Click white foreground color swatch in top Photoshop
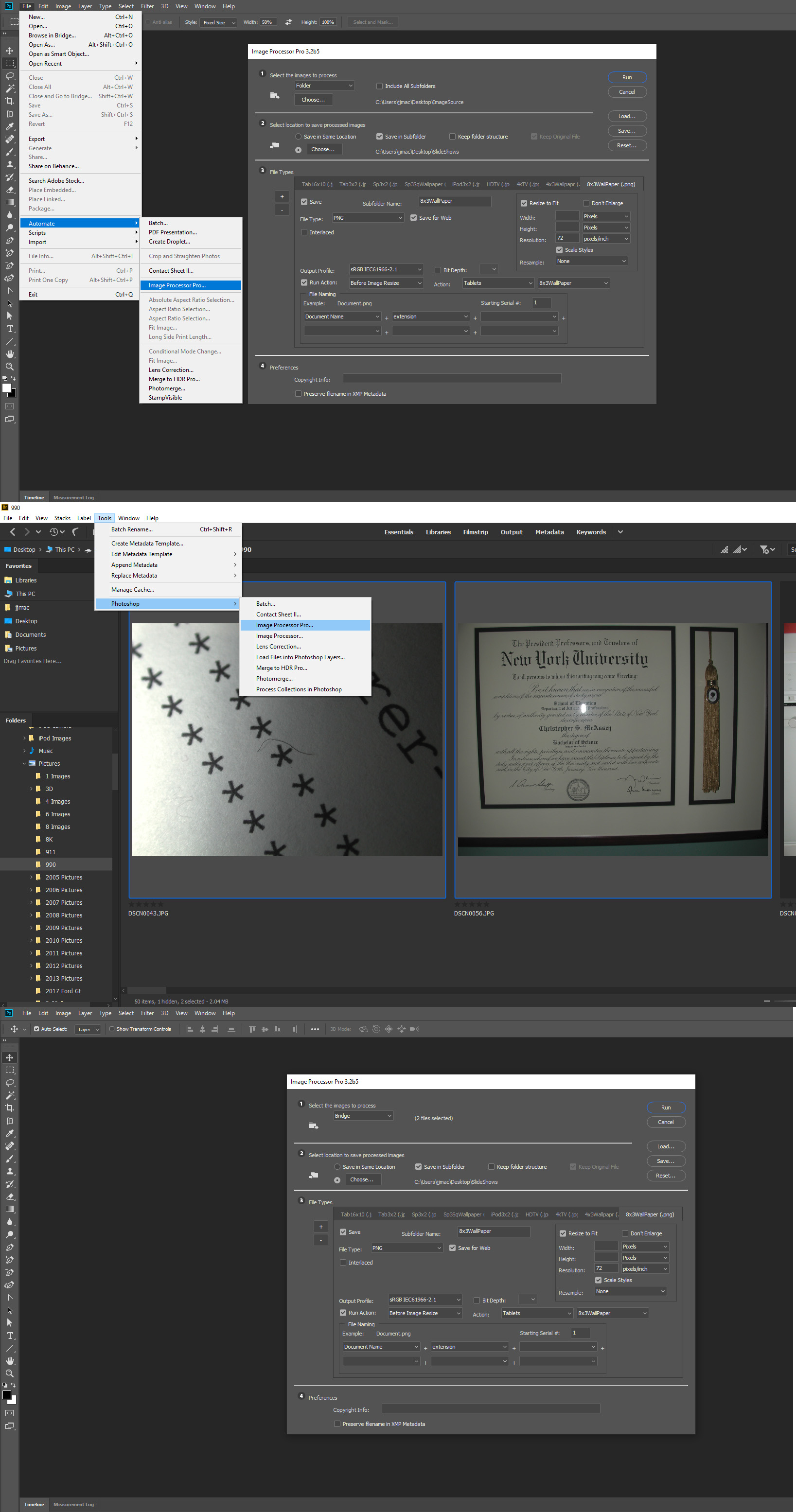Viewport: 796px width, 1512px height. tap(7, 388)
